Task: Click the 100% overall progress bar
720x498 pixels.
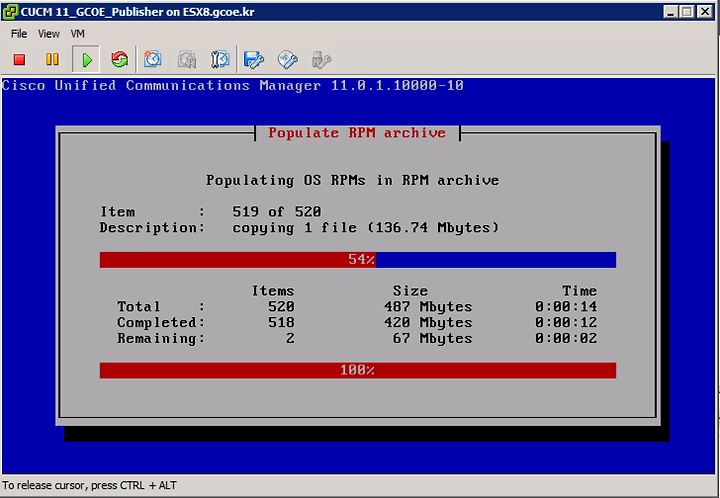Action: coord(358,370)
